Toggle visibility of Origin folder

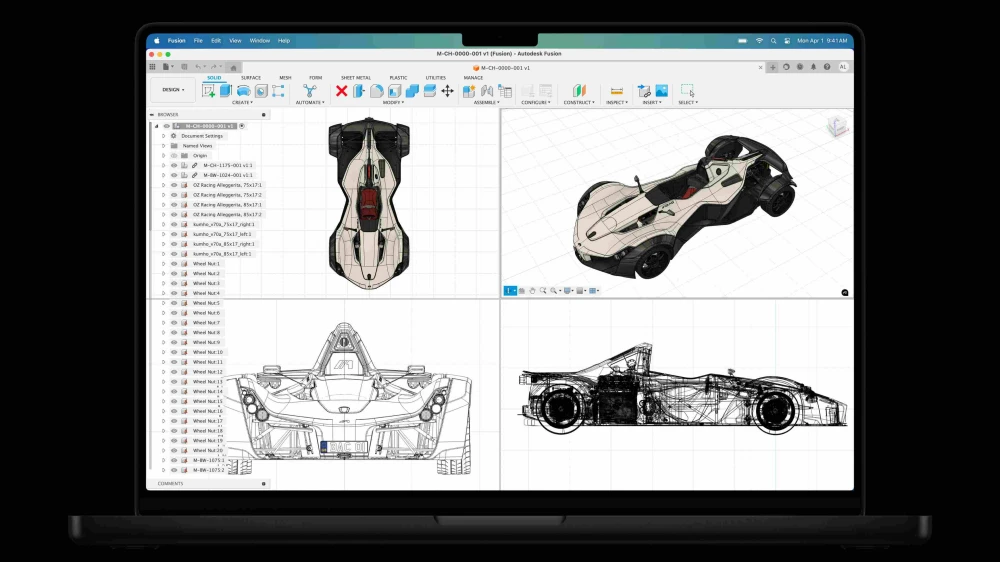coord(173,155)
